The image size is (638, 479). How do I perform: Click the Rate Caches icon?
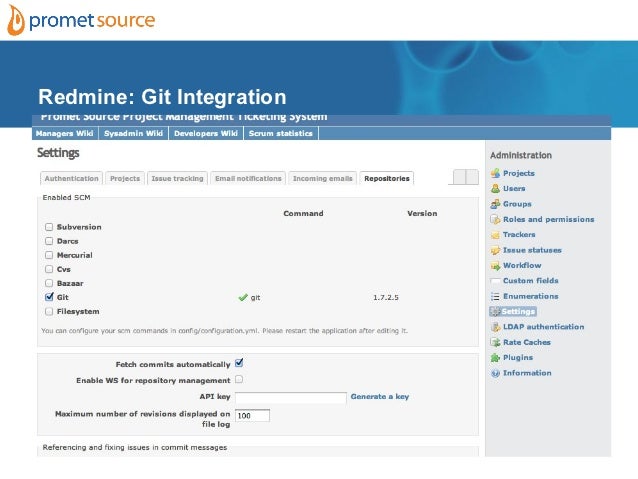(495, 343)
